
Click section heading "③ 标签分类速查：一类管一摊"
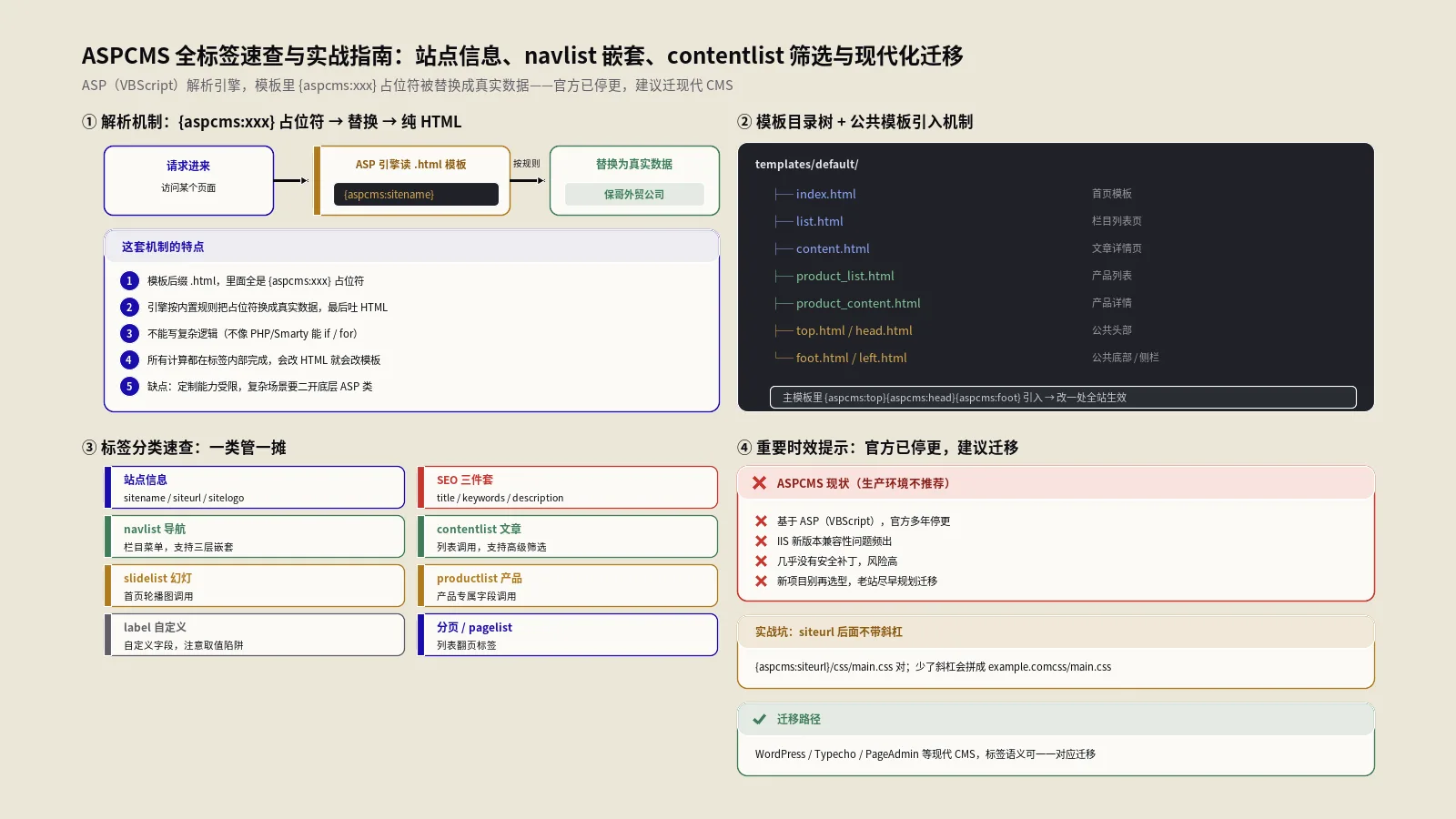pos(184,448)
